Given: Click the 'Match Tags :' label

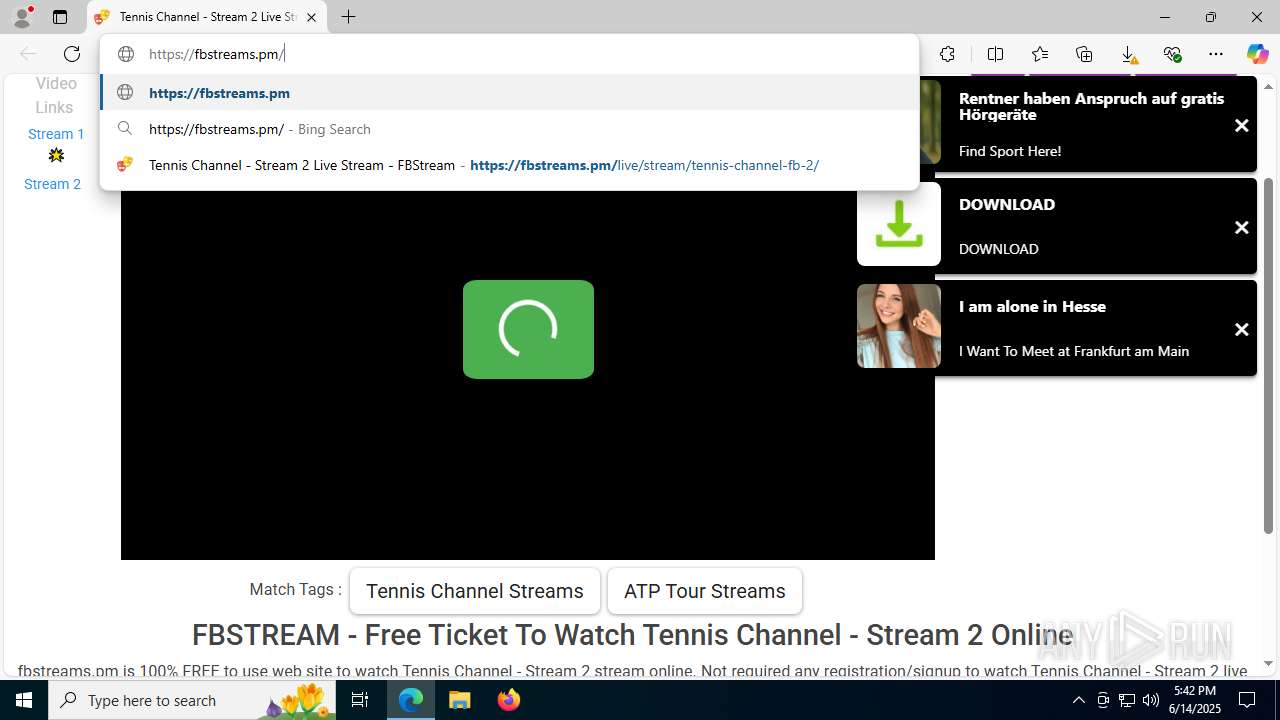Looking at the screenshot, I should 295,590.
